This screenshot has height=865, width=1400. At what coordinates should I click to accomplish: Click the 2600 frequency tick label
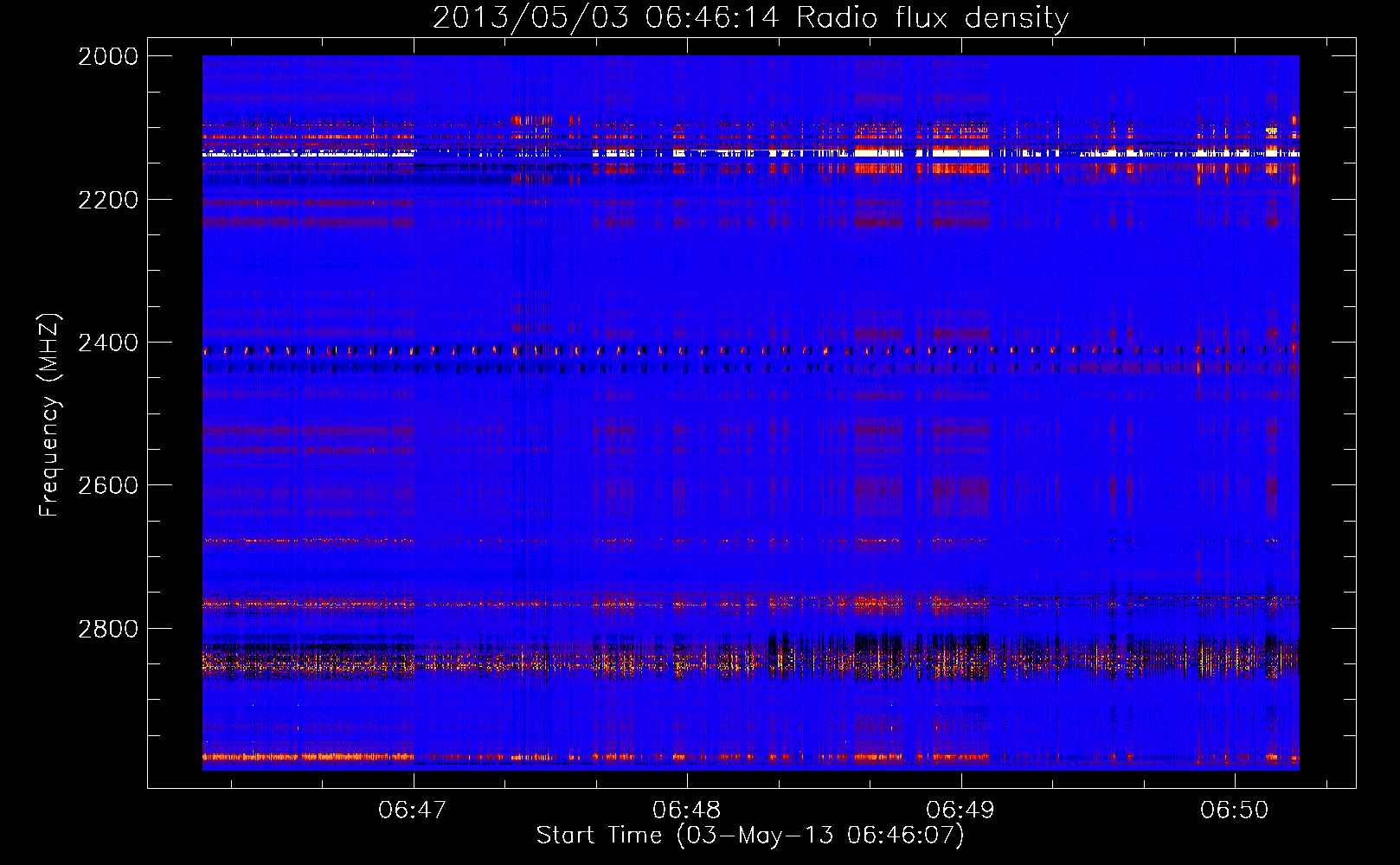point(108,485)
